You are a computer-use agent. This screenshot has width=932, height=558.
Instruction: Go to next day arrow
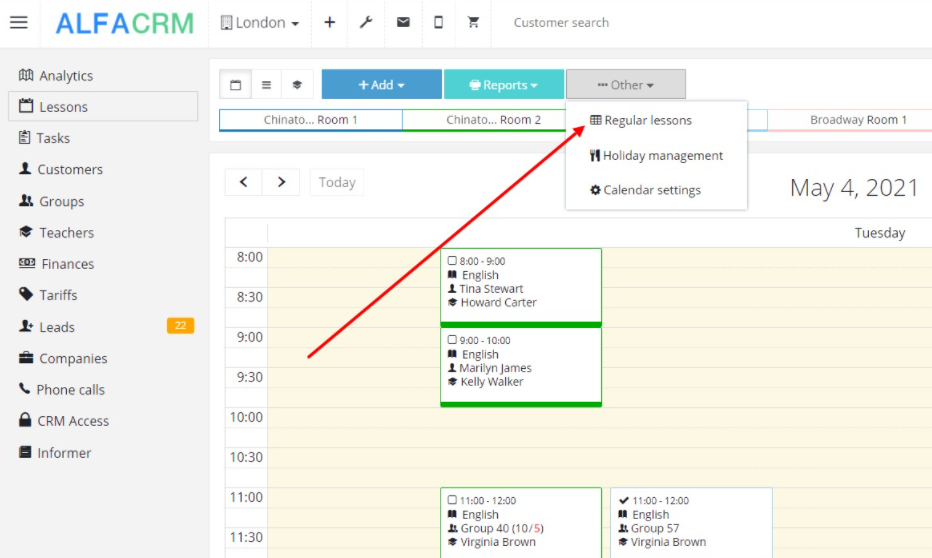pos(281,182)
